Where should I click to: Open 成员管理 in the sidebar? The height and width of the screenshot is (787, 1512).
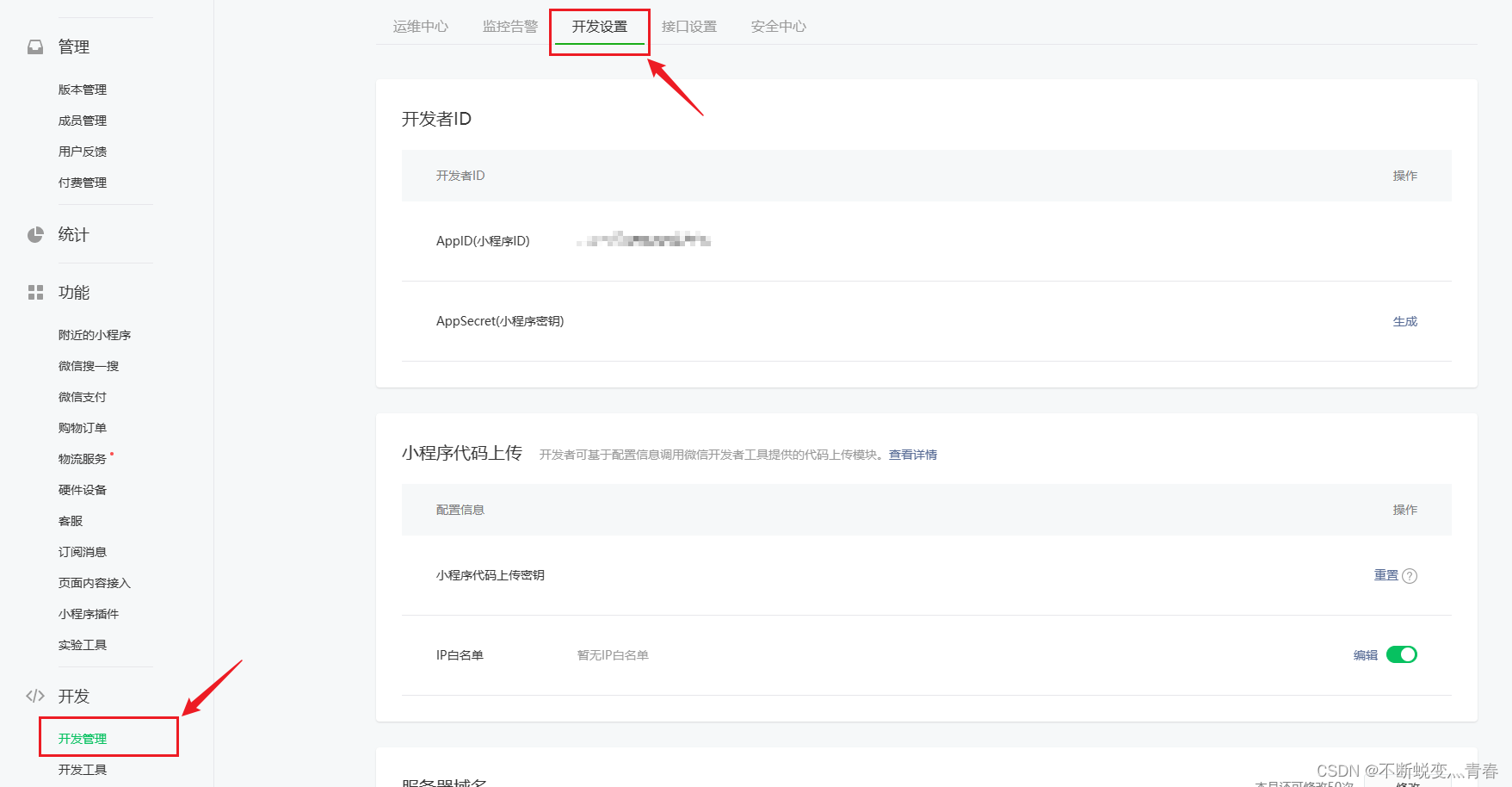83,121
